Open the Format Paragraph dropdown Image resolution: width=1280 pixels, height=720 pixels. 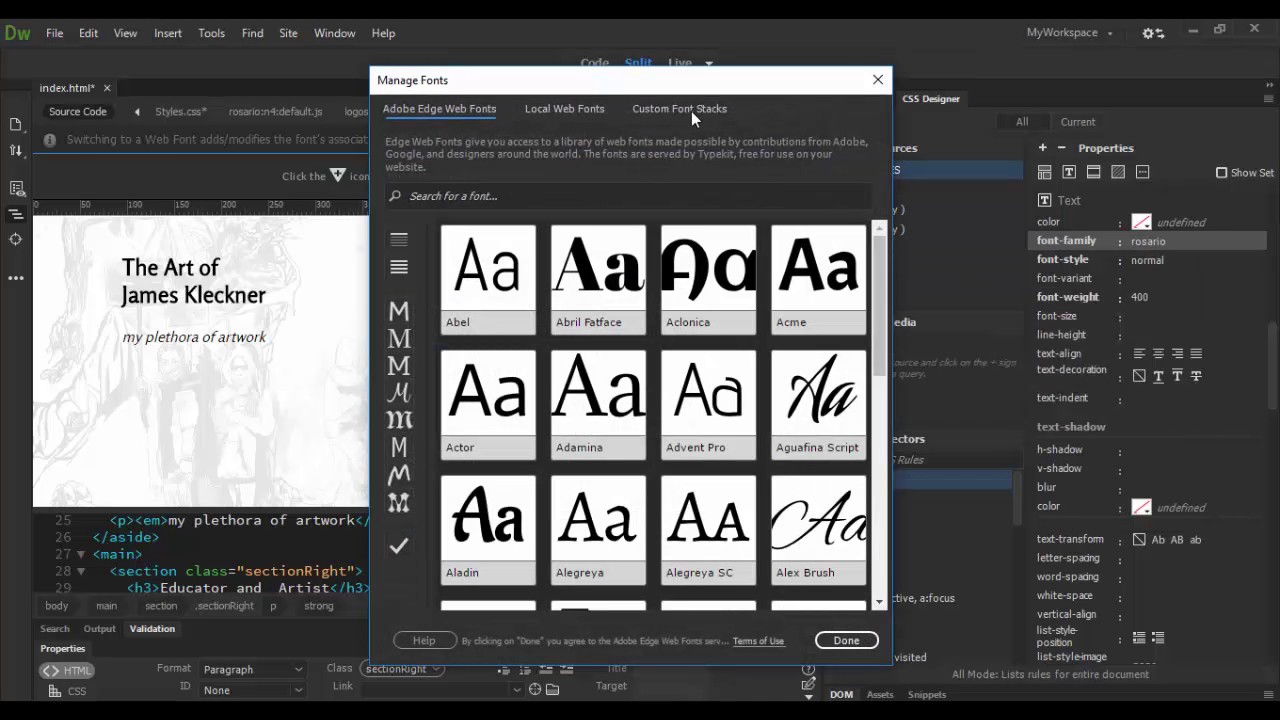tap(252, 669)
